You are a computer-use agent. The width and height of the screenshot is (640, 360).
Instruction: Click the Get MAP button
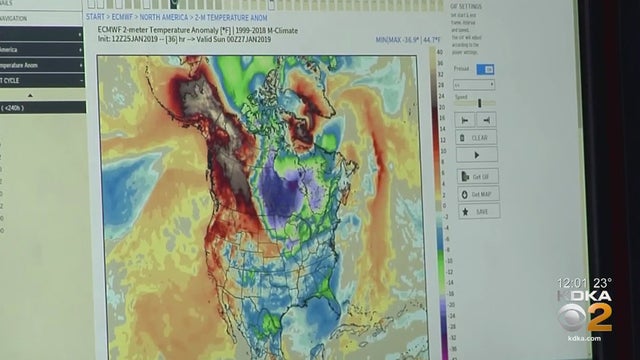478,194
